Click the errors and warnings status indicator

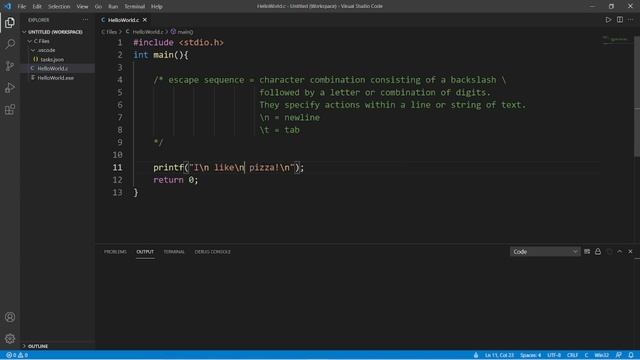(17, 355)
